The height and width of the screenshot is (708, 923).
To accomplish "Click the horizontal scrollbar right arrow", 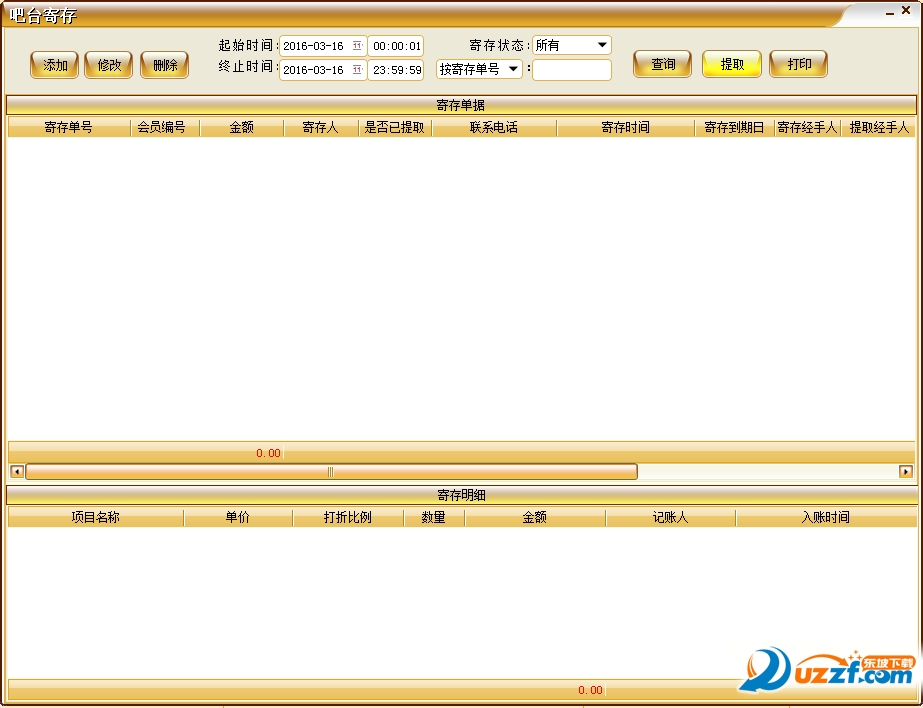I will (x=905, y=471).
